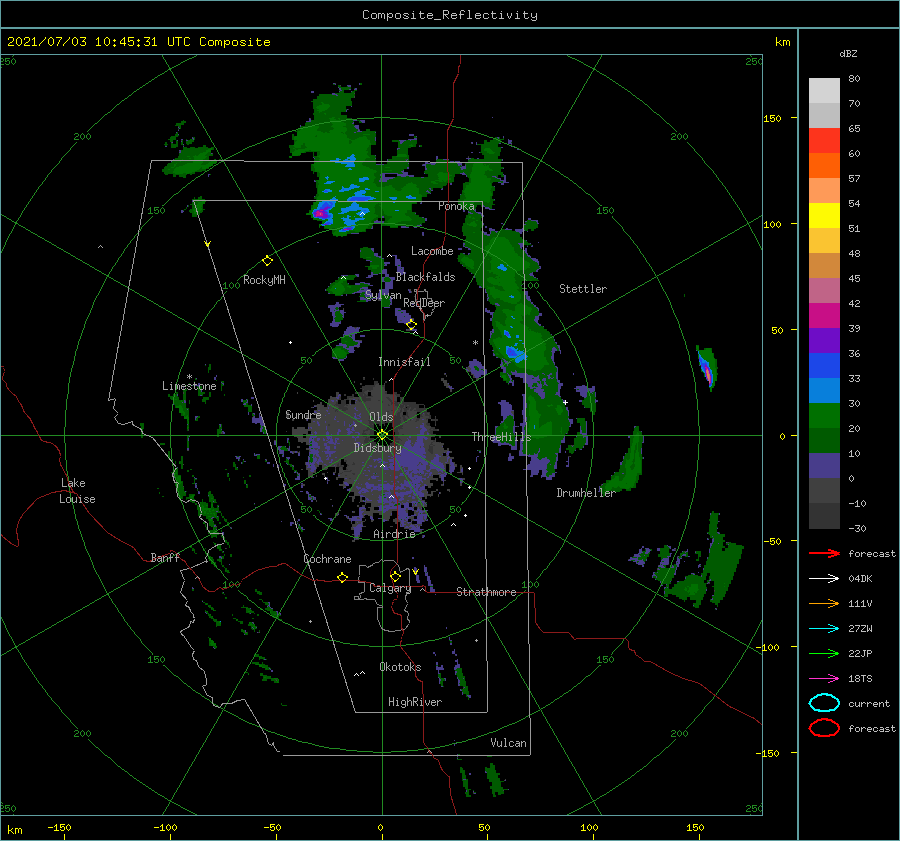Click the Lake Louise label
Viewport: 900px width, 841px height.
click(77, 491)
